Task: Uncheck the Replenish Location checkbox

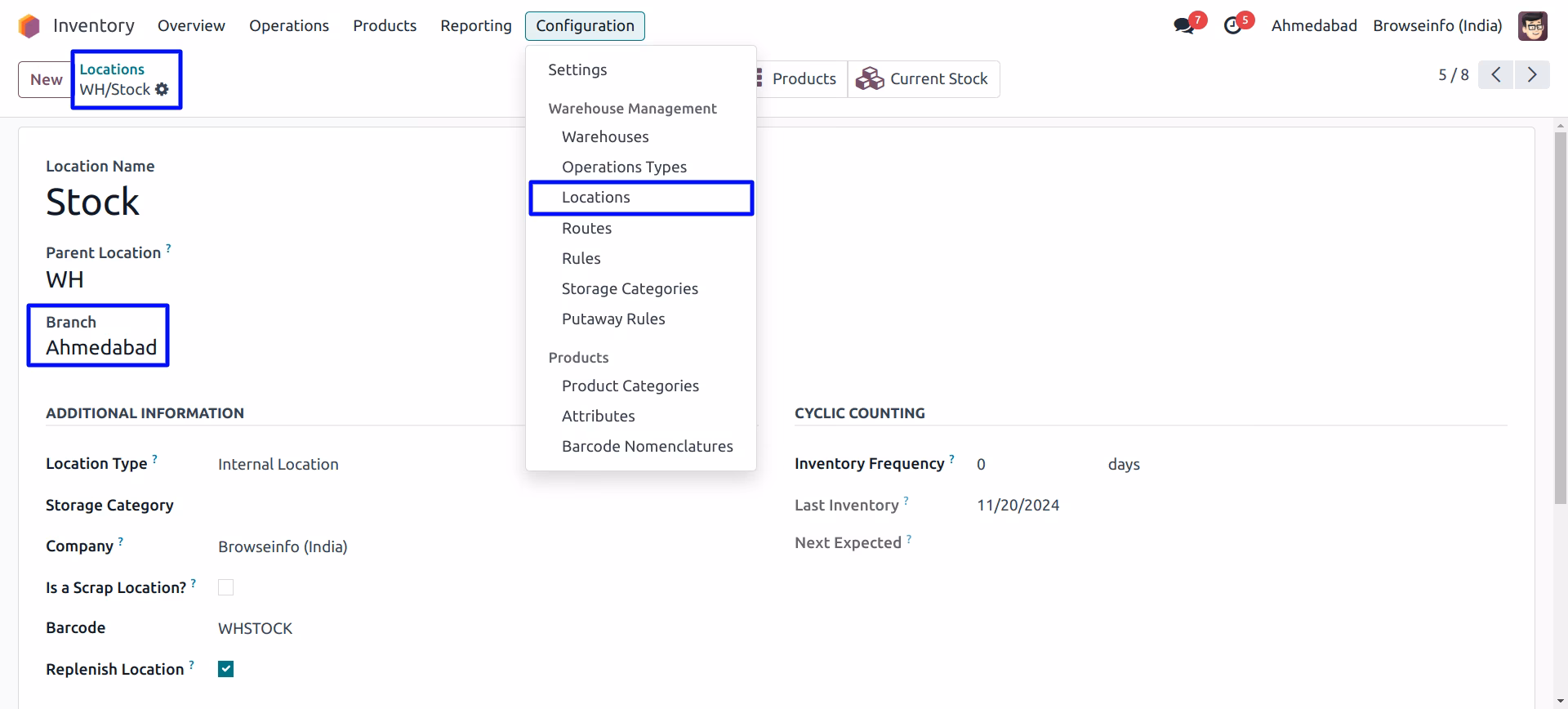Action: [x=226, y=669]
